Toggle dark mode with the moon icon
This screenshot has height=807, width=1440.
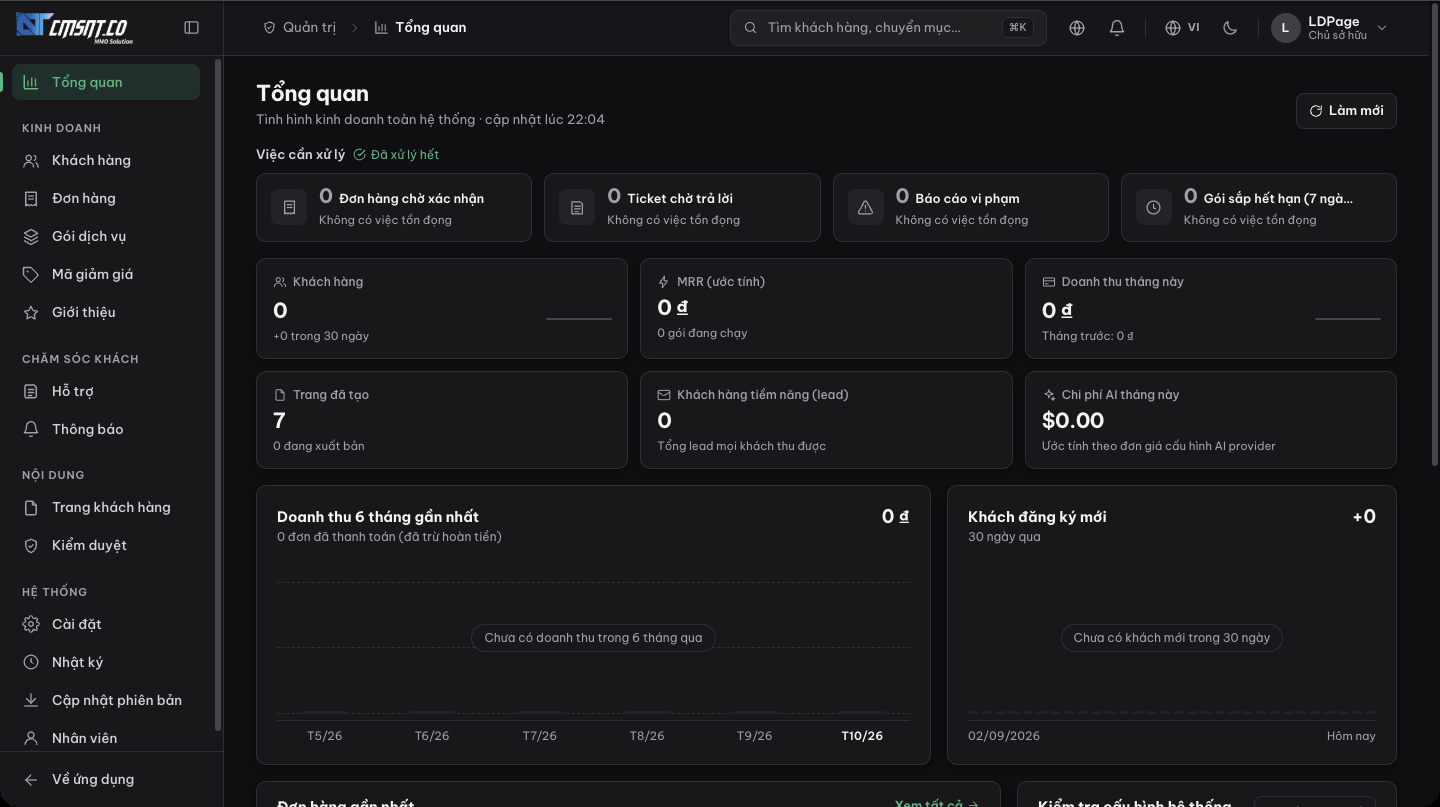click(x=1230, y=28)
